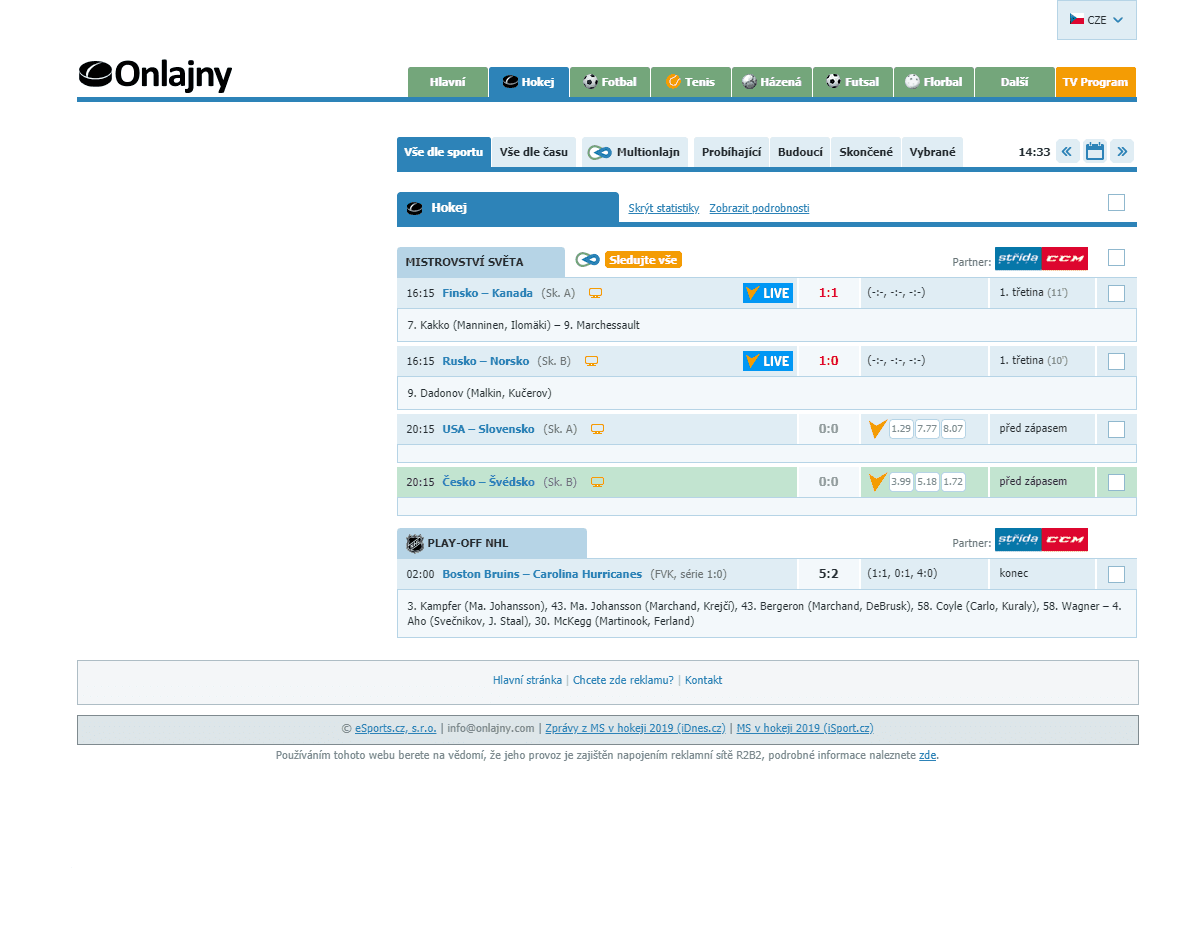Click betting logo in Česko – Švédsko row
Image resolution: width=1196 pixels, height=940 pixels.
877,482
